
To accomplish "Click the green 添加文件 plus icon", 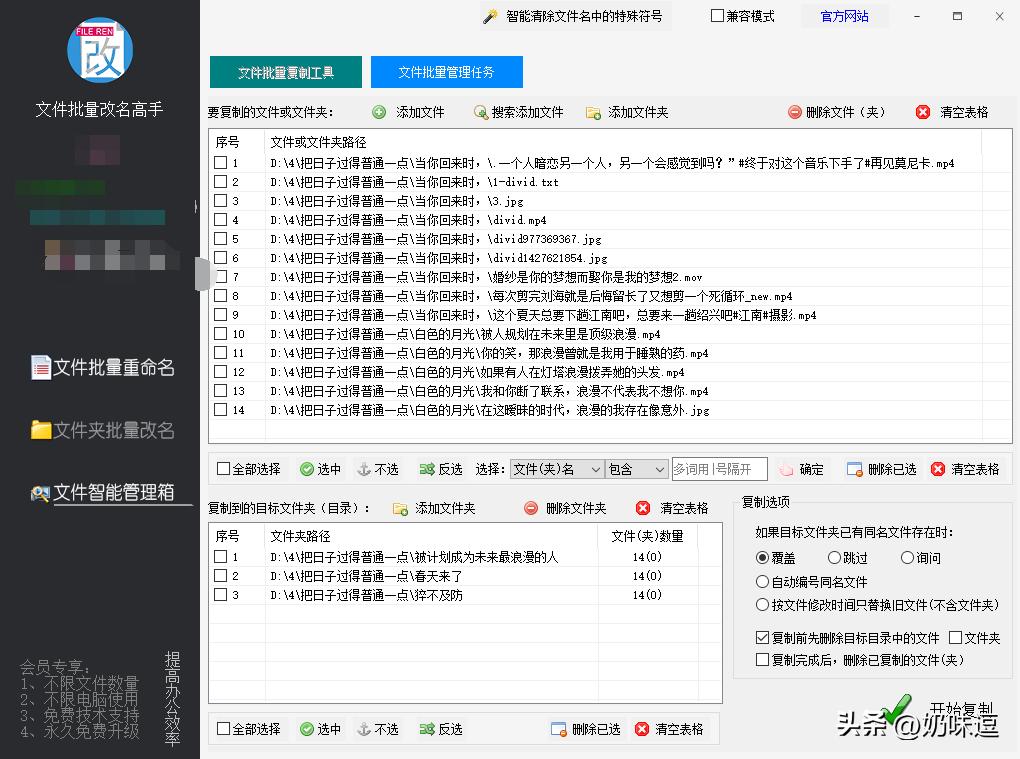I will (379, 112).
